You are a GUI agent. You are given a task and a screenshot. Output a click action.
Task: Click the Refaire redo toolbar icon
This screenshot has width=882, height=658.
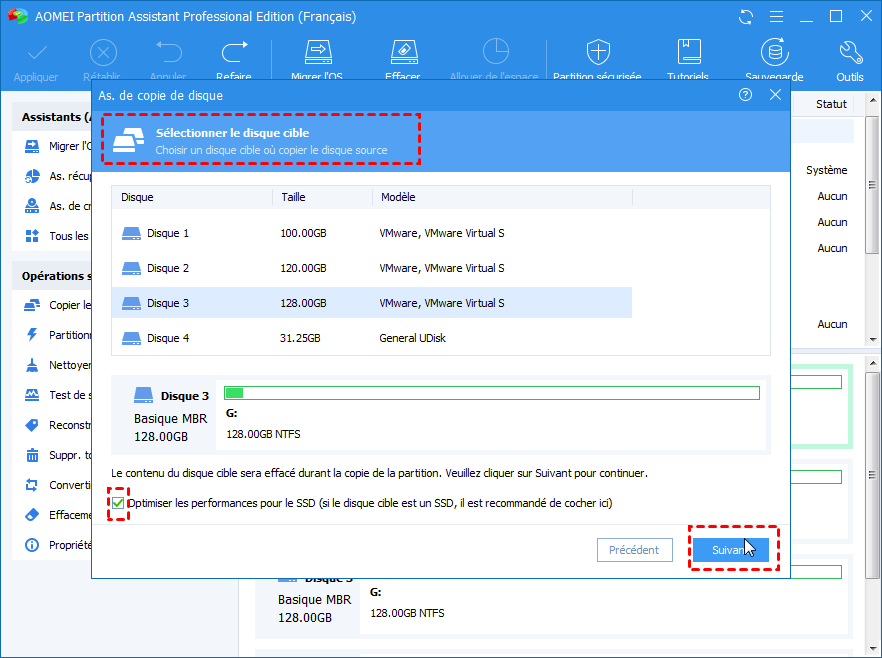coord(234,52)
